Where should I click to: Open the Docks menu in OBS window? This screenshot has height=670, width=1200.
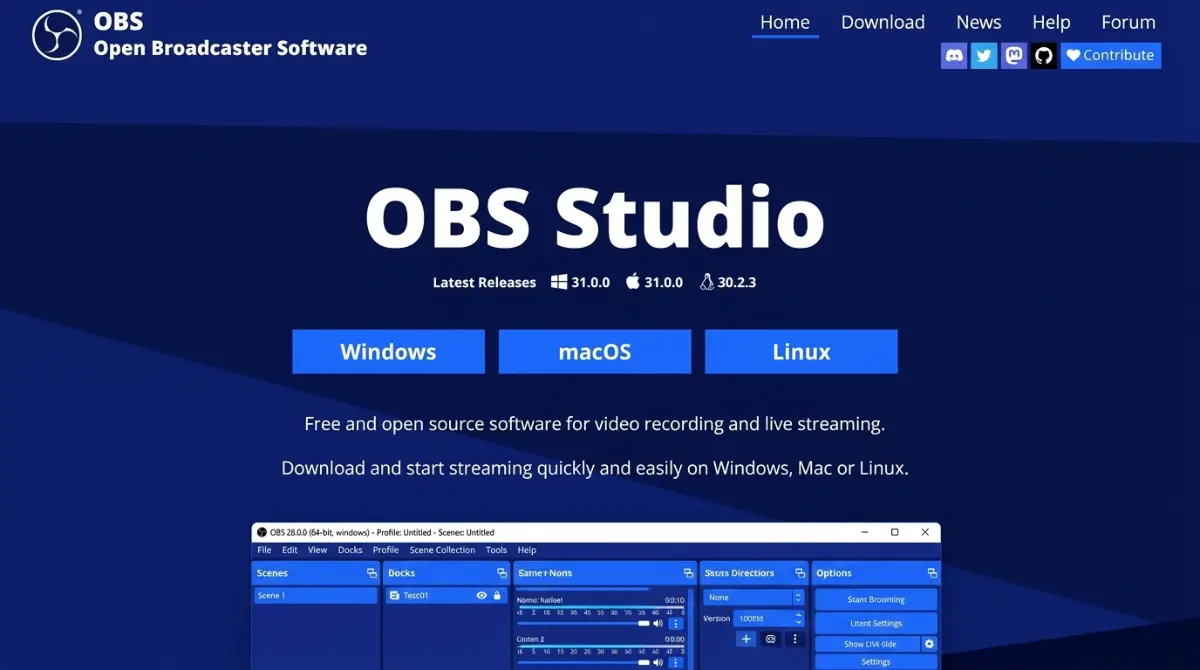tap(350, 550)
